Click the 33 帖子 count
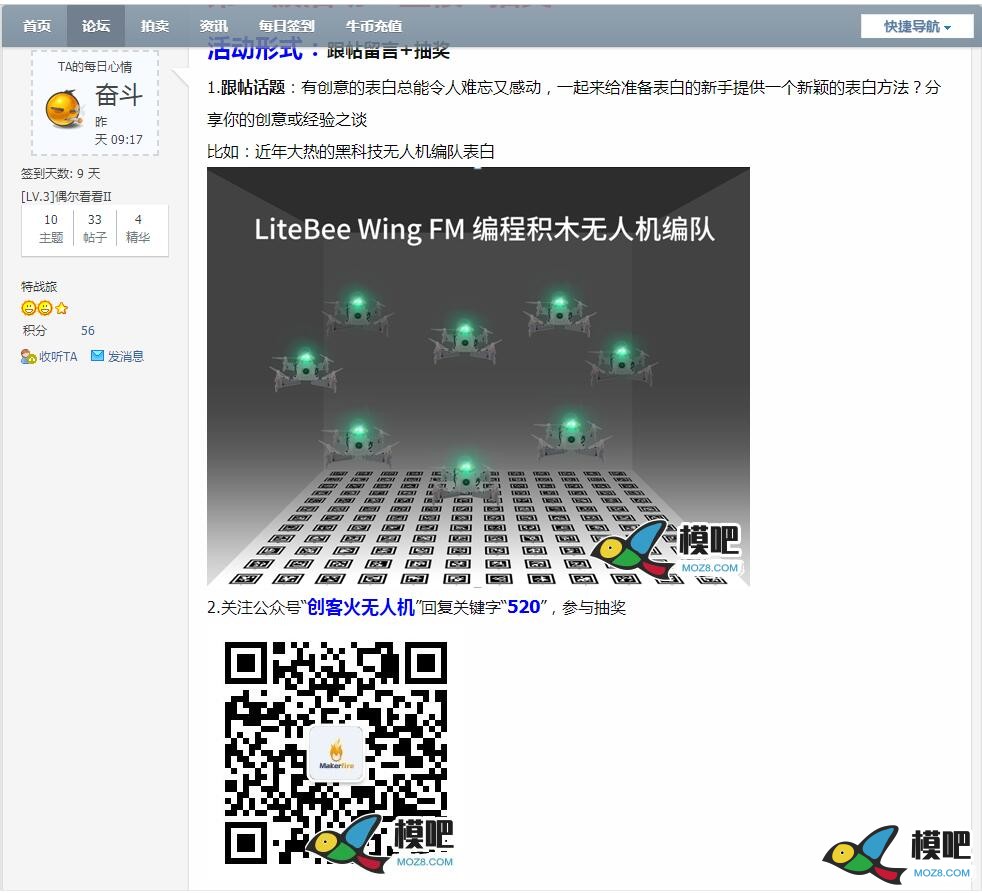 pyautogui.click(x=95, y=228)
